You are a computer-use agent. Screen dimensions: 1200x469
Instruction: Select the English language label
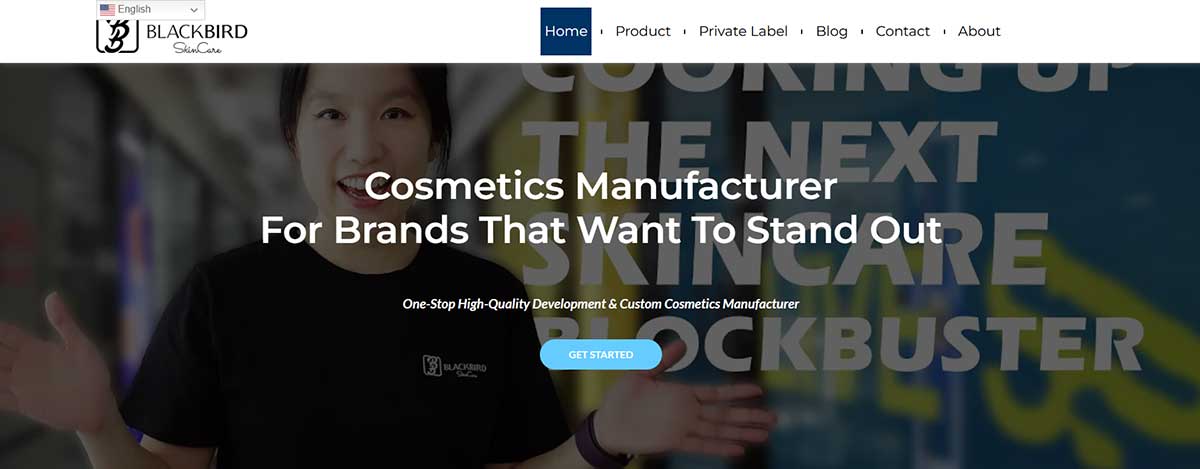(x=134, y=10)
